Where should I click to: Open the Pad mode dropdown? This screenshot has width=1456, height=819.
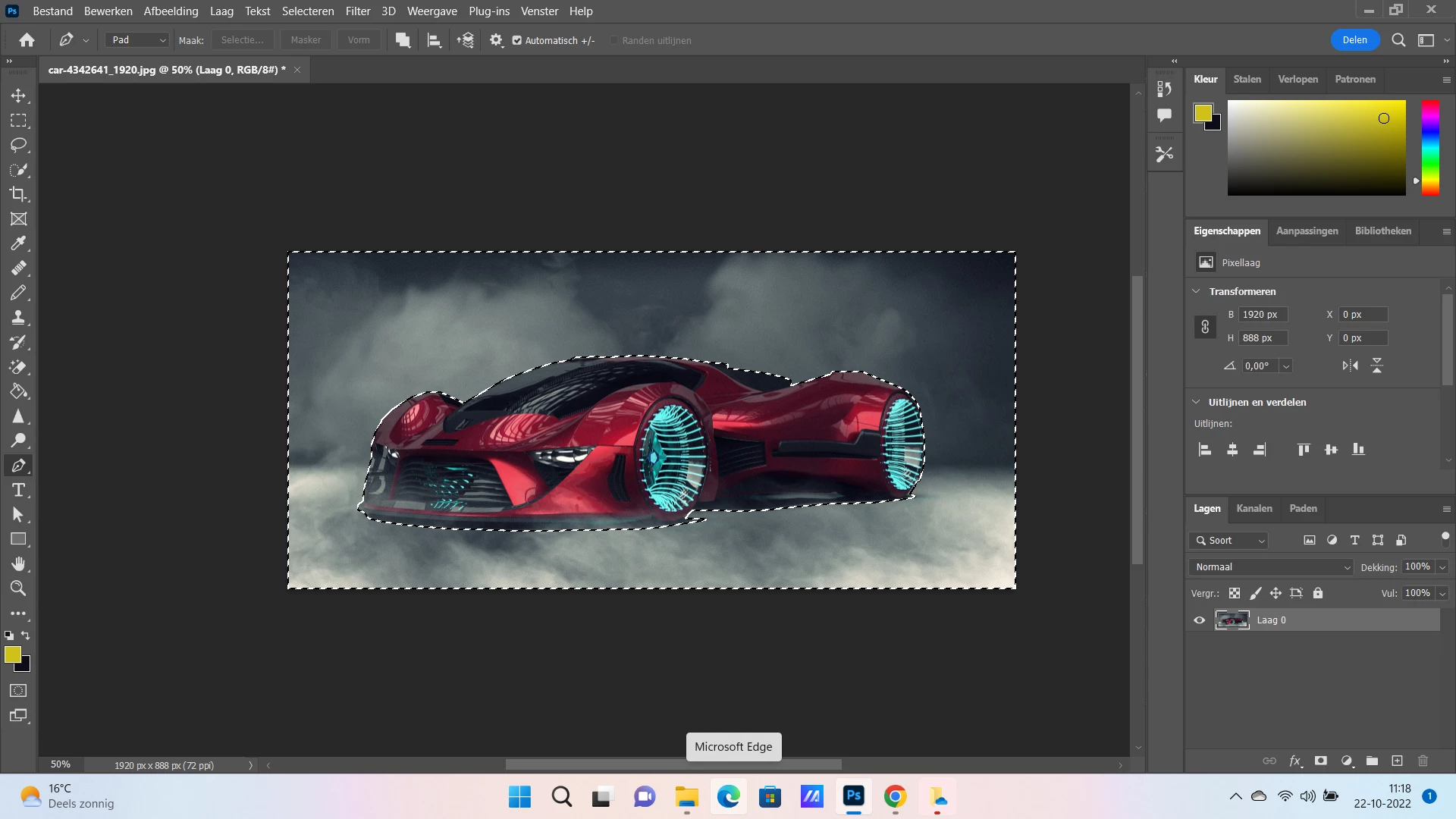coord(136,40)
